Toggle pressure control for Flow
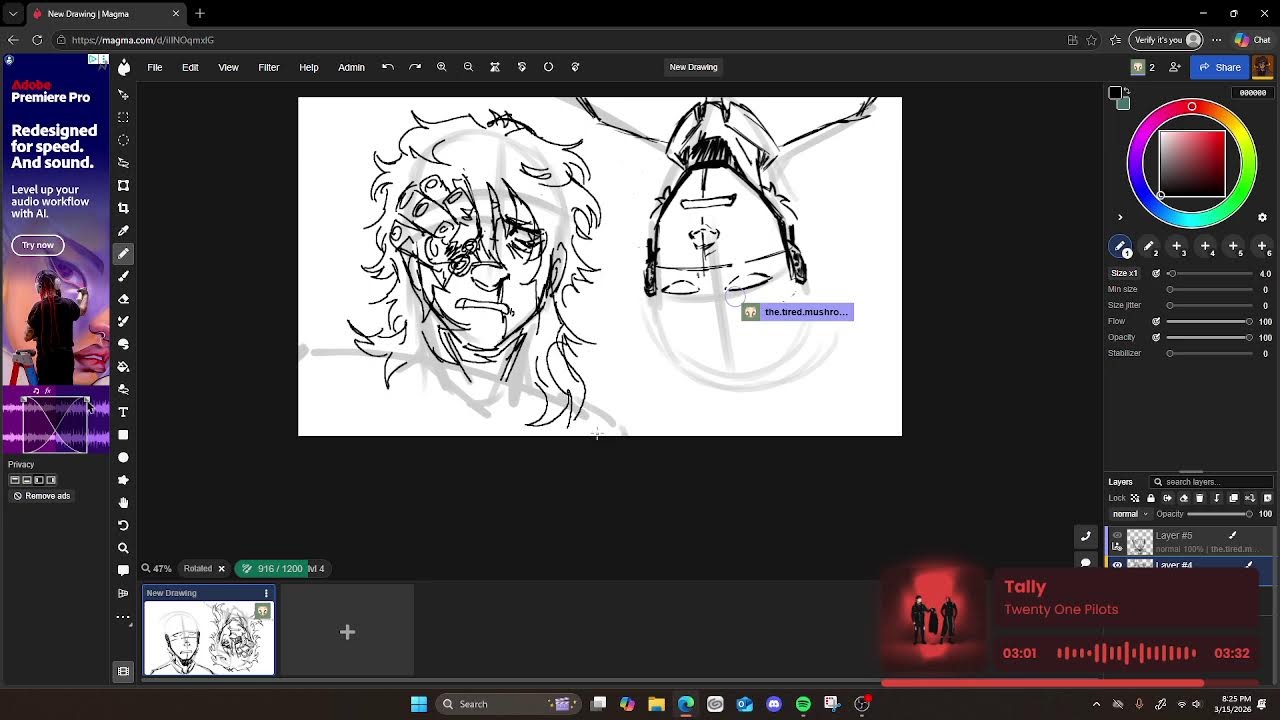The height and width of the screenshot is (720, 1280). pos(1156,321)
